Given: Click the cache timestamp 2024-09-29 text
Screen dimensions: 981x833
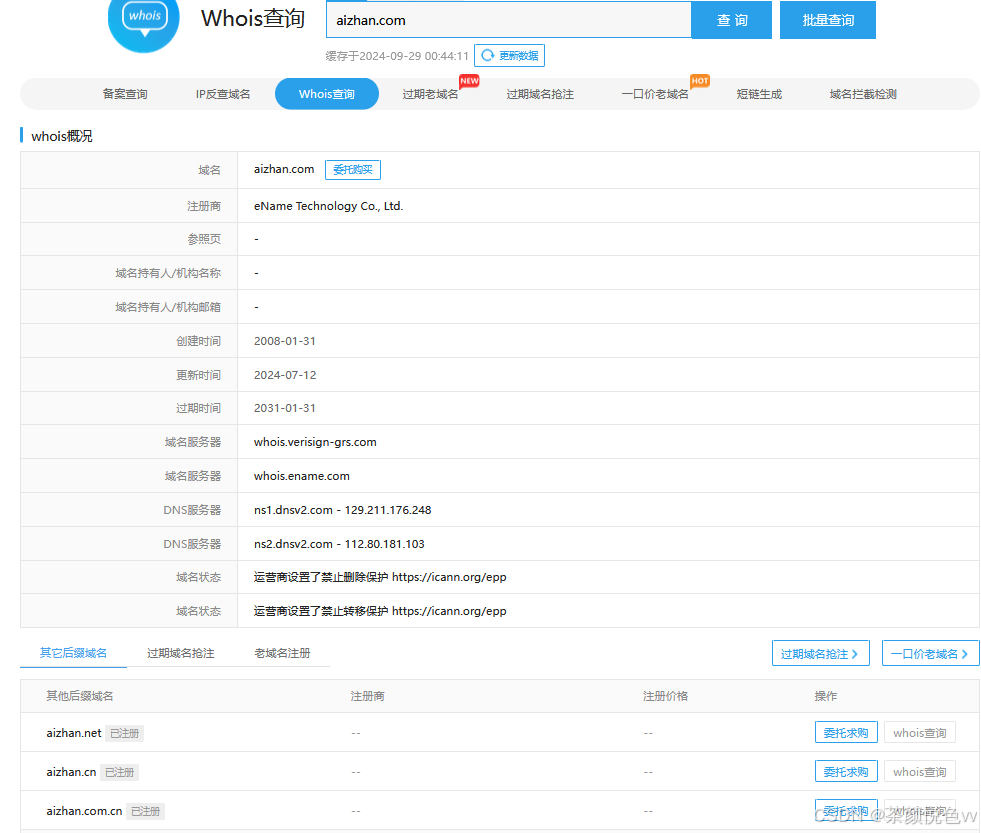Looking at the screenshot, I should tap(397, 56).
